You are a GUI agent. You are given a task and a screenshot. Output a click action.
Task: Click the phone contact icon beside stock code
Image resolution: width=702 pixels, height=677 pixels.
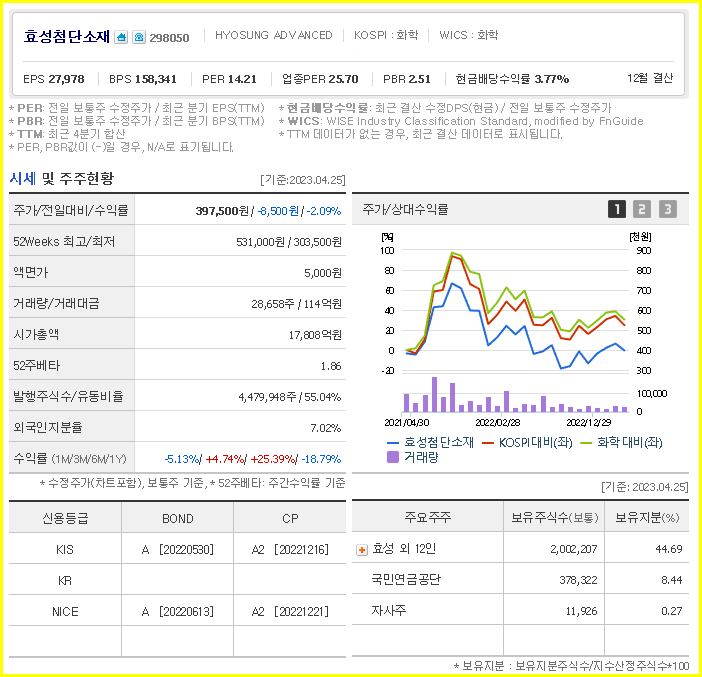[x=139, y=37]
